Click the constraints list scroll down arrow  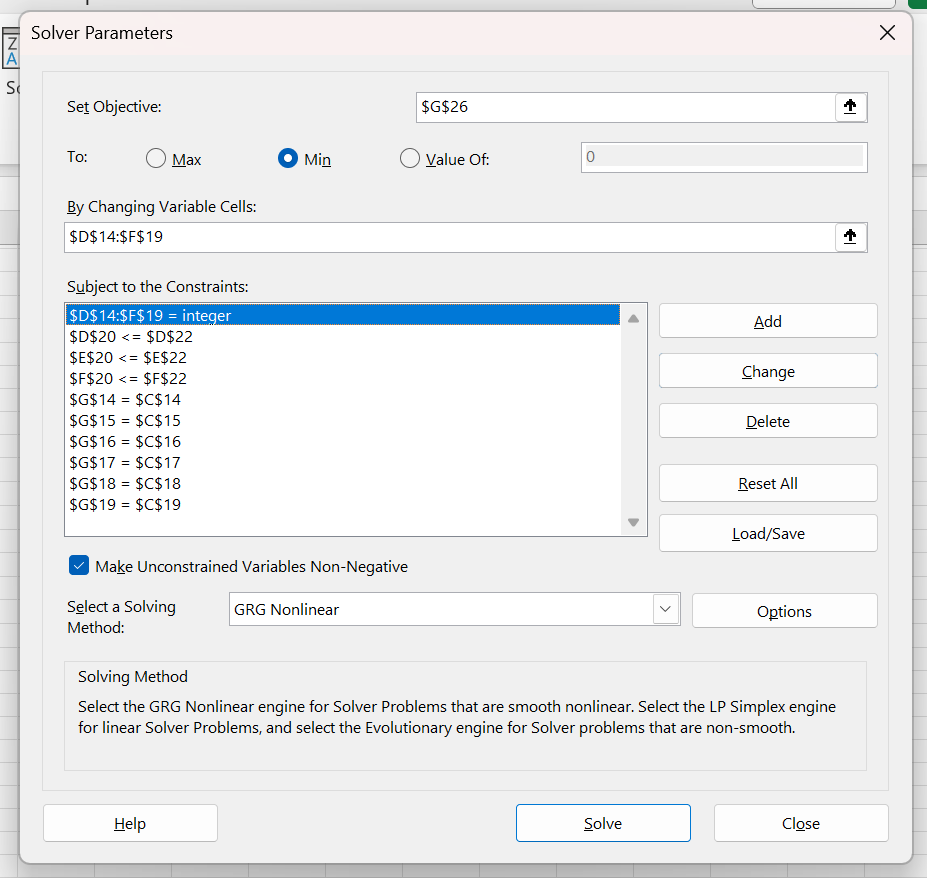(x=633, y=522)
